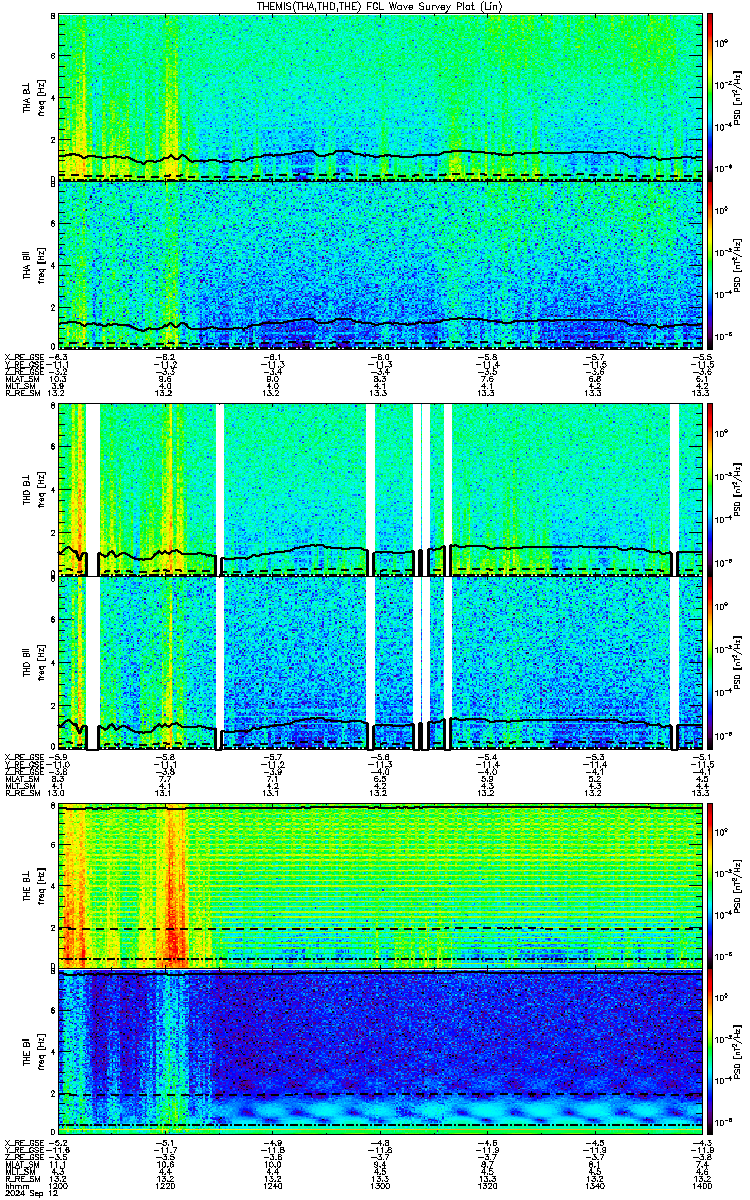Click 'PSD [nT²/Hz]' label next to THD B∥ color bar
This screenshot has width=750, height=1200.
tap(737, 662)
